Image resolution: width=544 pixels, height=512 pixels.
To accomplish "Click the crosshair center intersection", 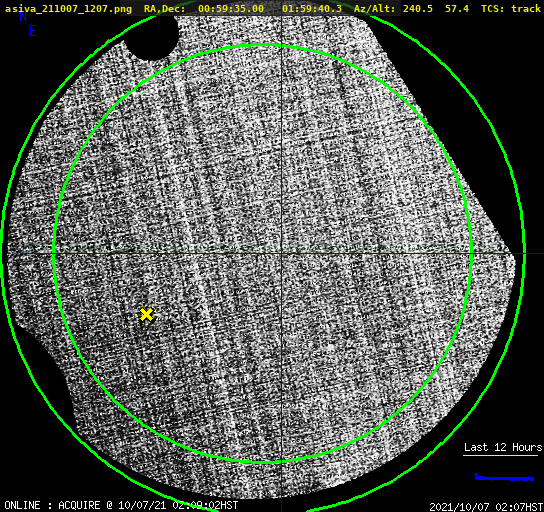I will click(x=281, y=254).
